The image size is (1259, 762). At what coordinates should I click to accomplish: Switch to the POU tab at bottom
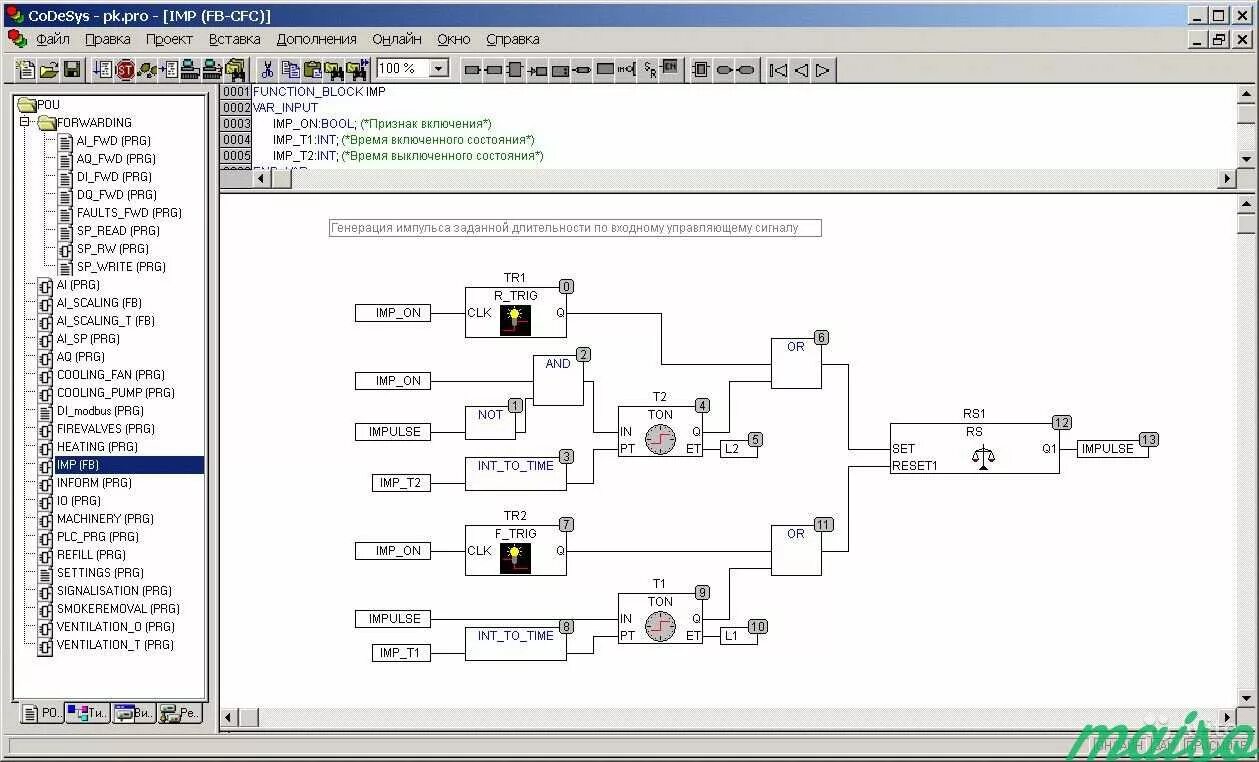[42, 713]
